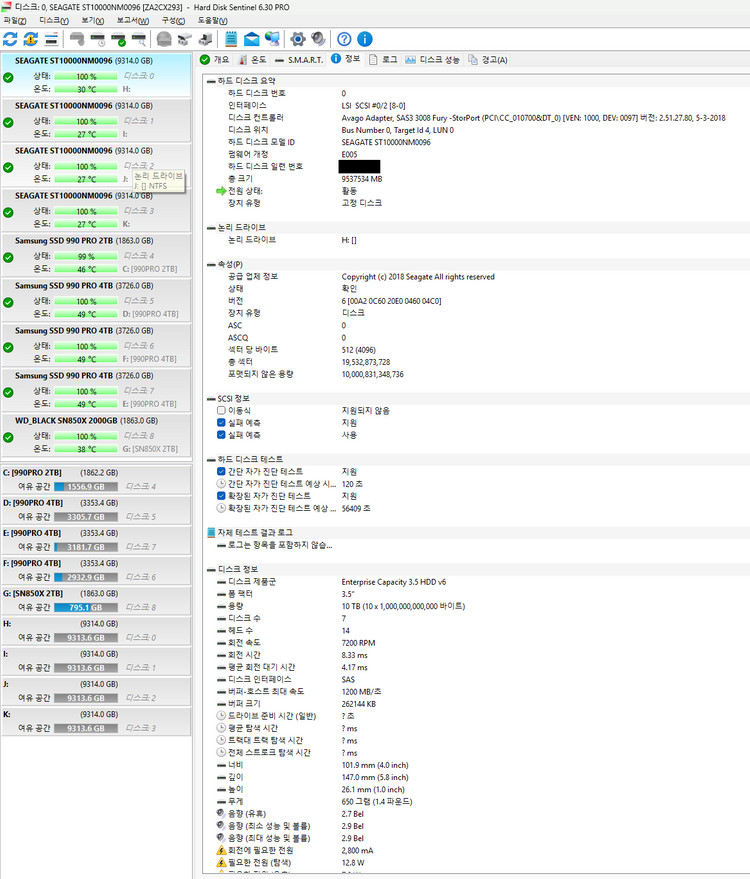Image resolution: width=750 pixels, height=879 pixels.
Task: Open the 디스크 menu
Action: [x=54, y=21]
